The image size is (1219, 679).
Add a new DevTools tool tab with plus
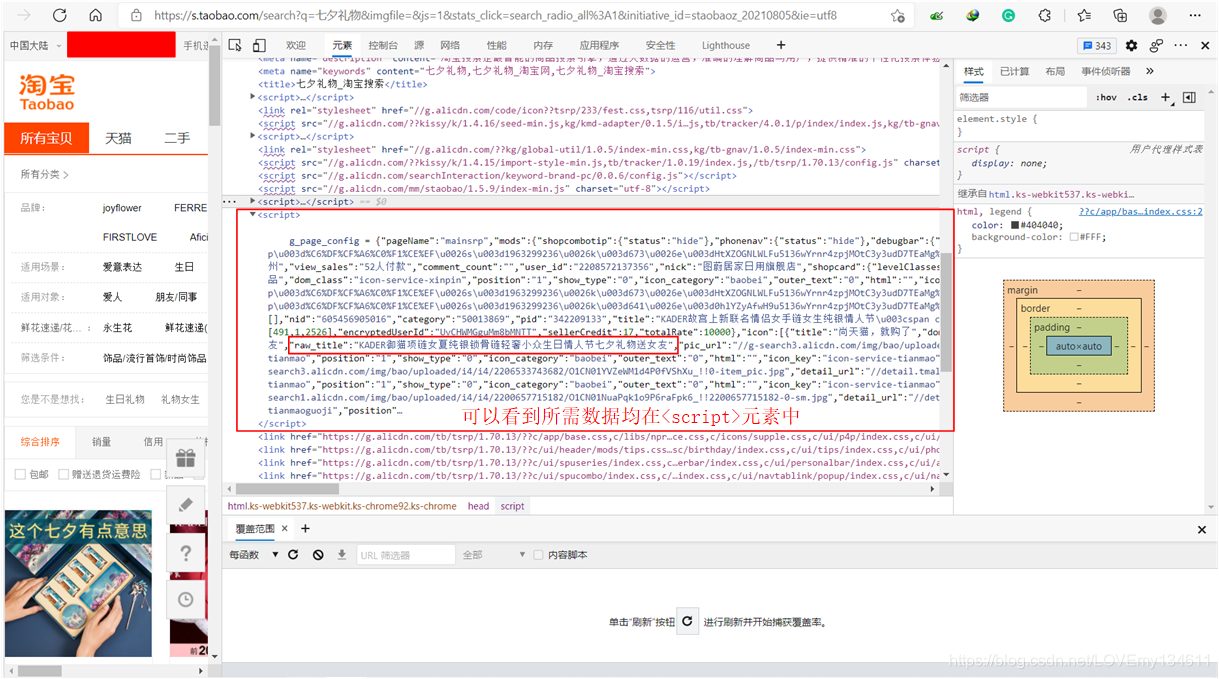pos(781,45)
